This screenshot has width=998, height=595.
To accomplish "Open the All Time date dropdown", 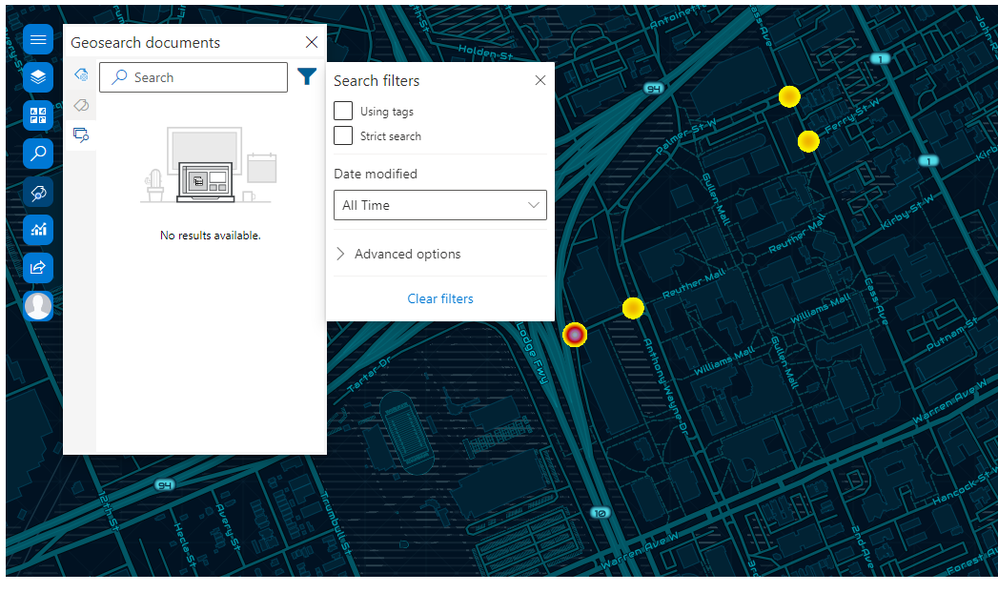I will (x=440, y=205).
